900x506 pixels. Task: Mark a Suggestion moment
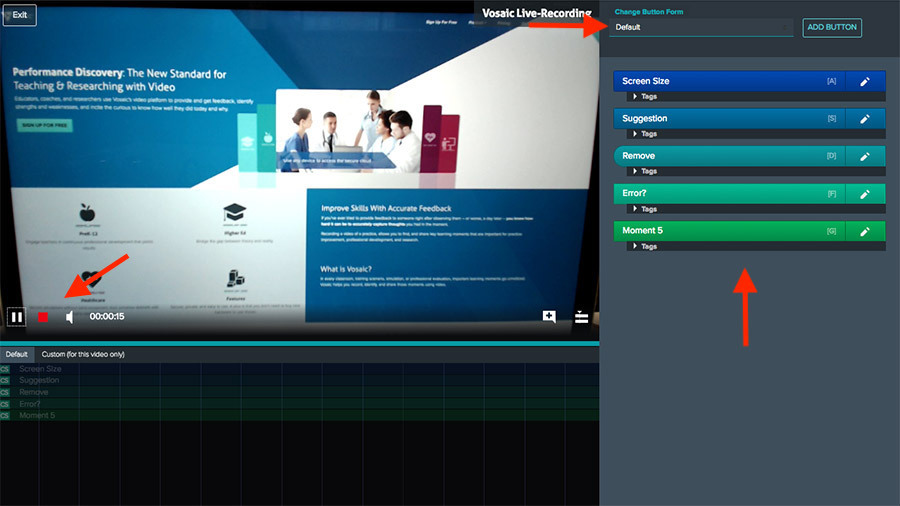[x=729, y=119]
